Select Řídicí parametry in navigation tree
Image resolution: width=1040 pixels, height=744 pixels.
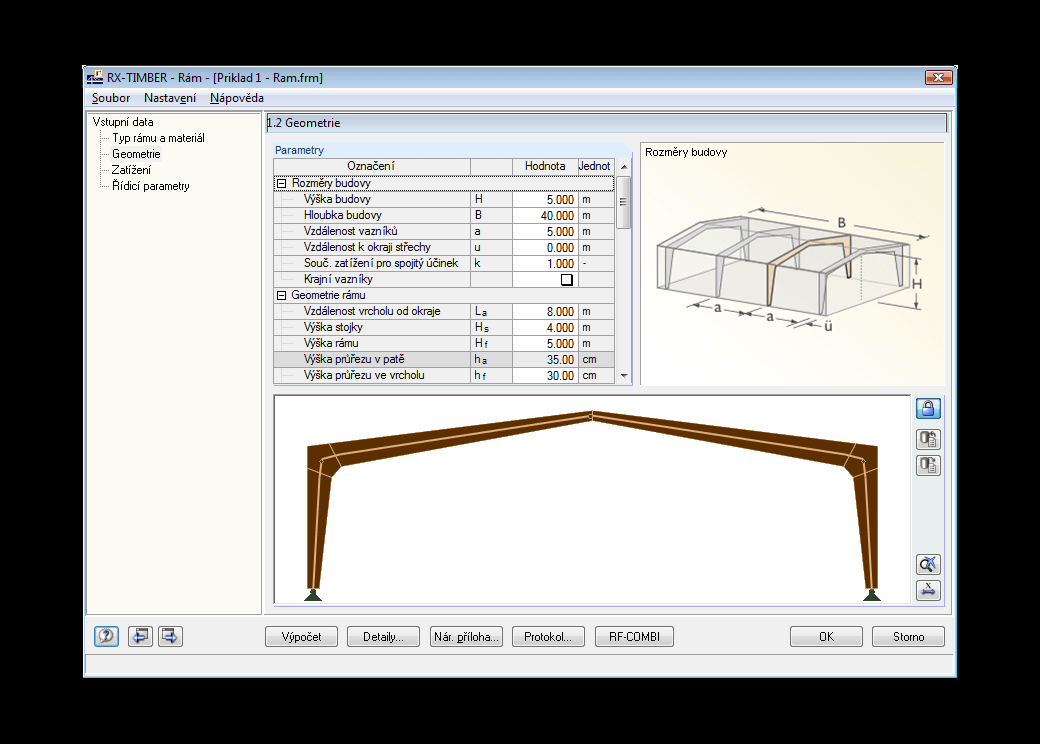tap(151, 186)
